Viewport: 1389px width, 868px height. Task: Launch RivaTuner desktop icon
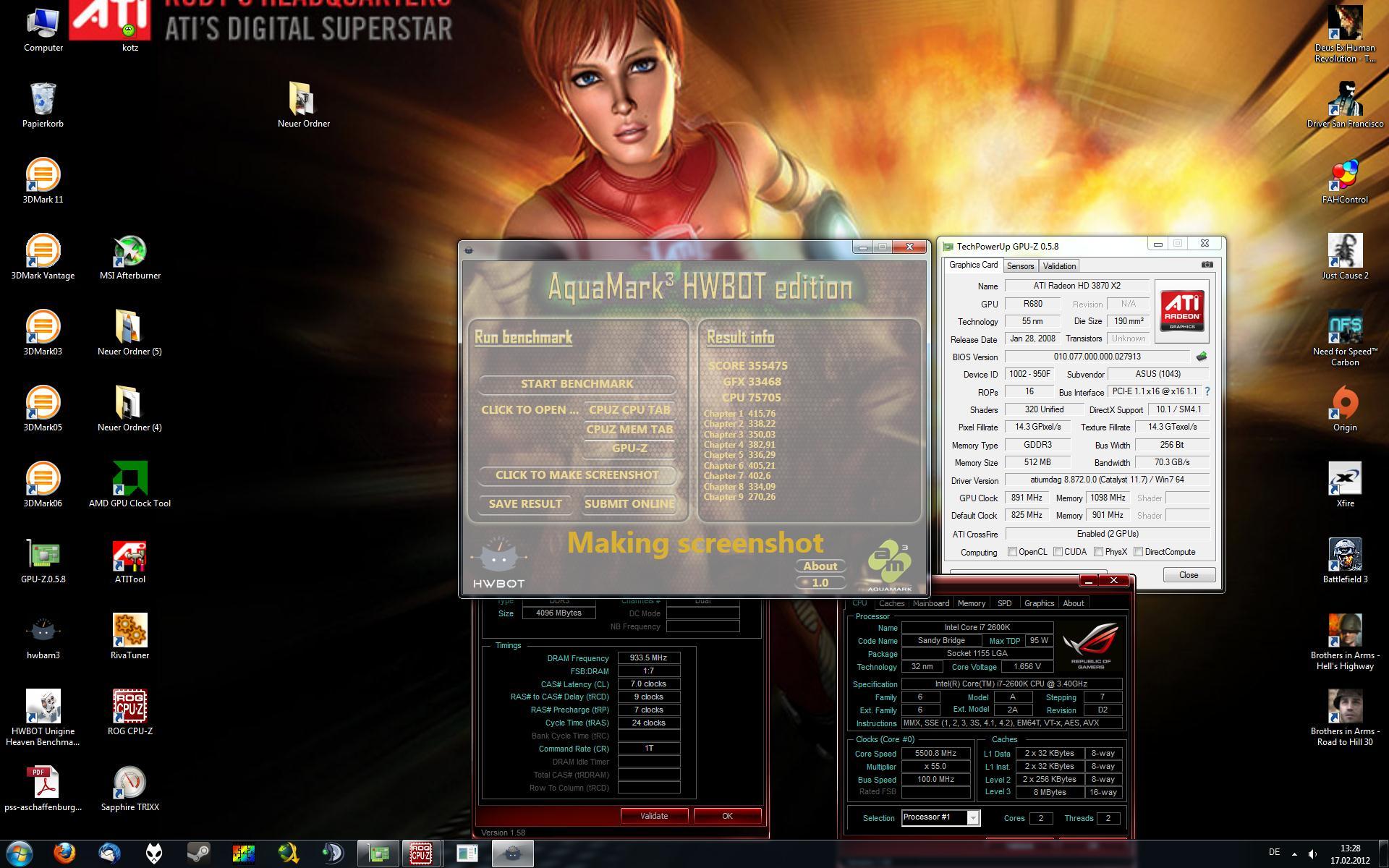pos(130,637)
